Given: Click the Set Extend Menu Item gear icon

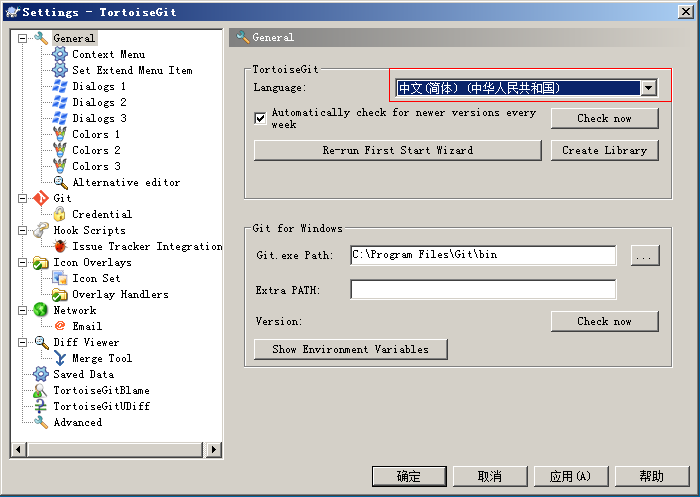Looking at the screenshot, I should pos(60,70).
